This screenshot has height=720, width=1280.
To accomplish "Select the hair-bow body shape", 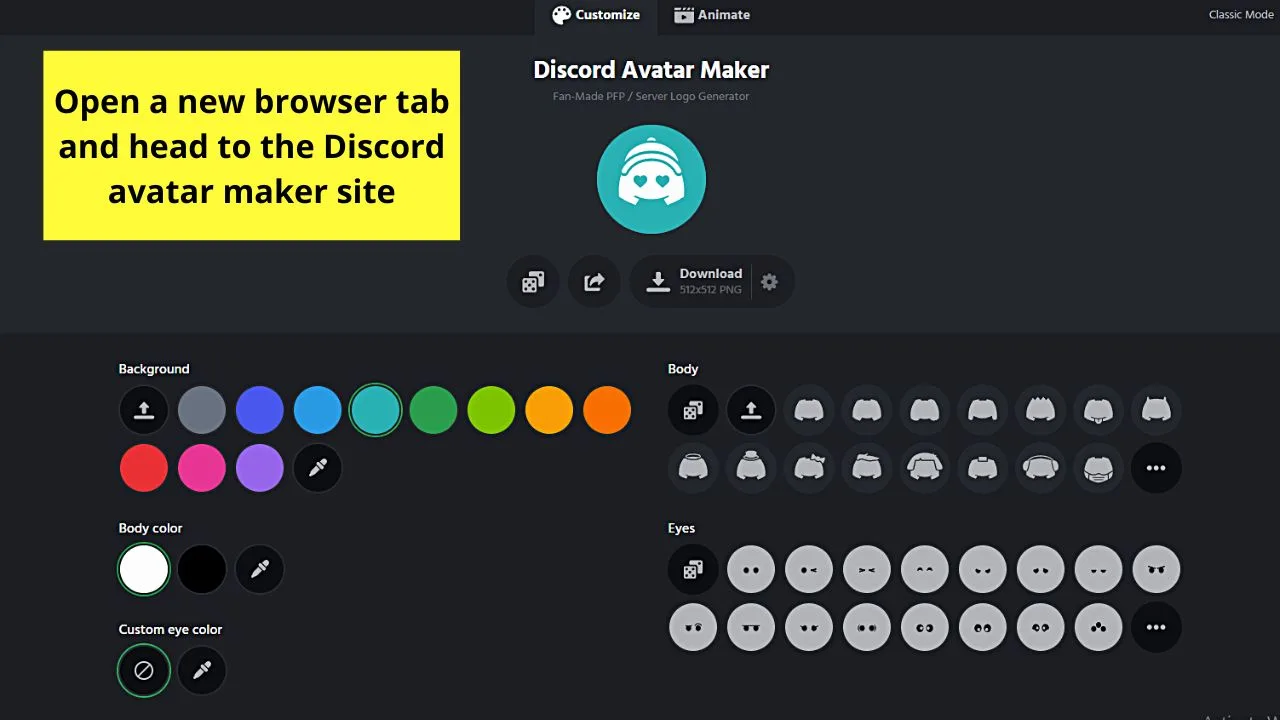I will click(809, 468).
